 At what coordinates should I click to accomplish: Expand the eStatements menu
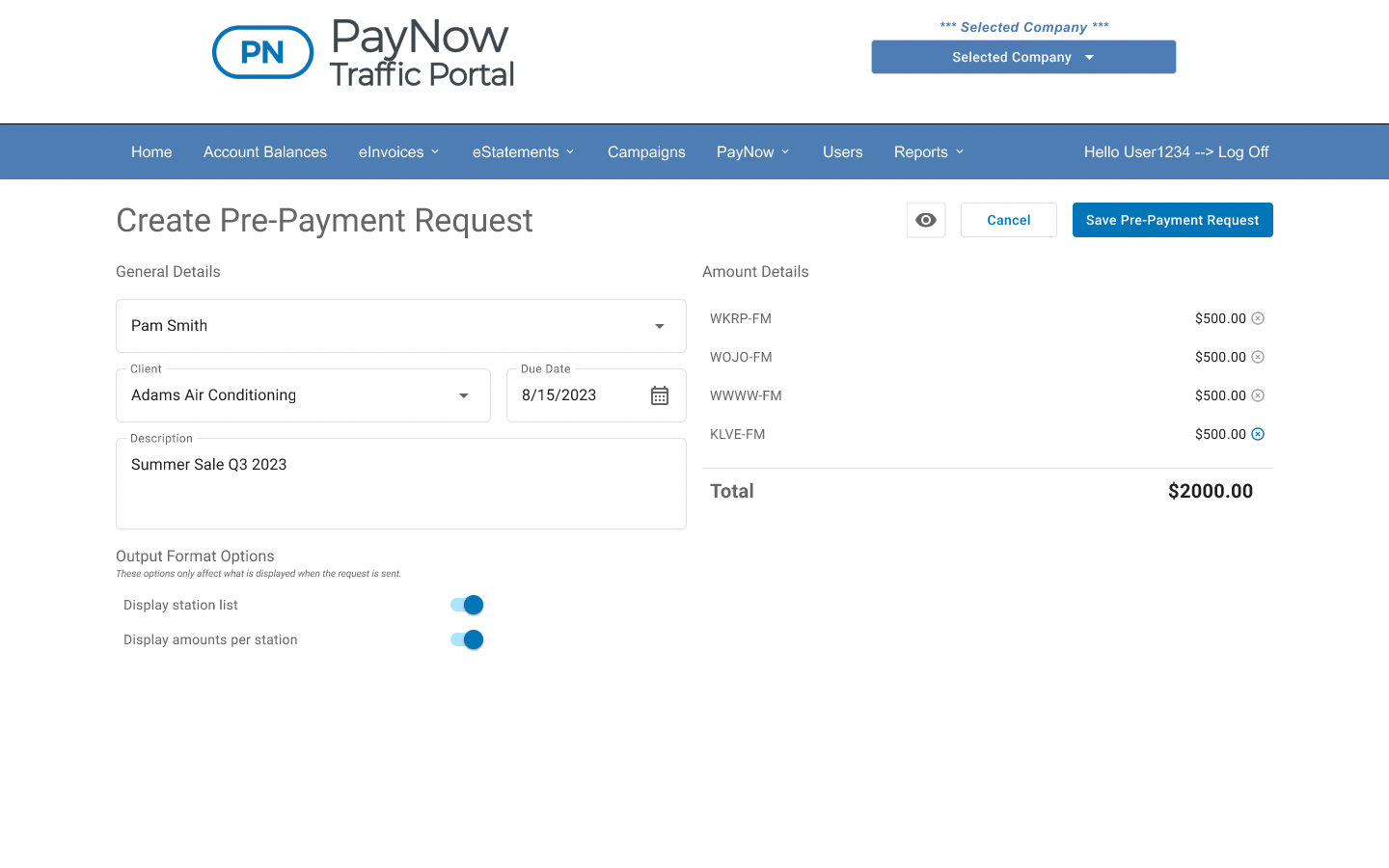(524, 152)
